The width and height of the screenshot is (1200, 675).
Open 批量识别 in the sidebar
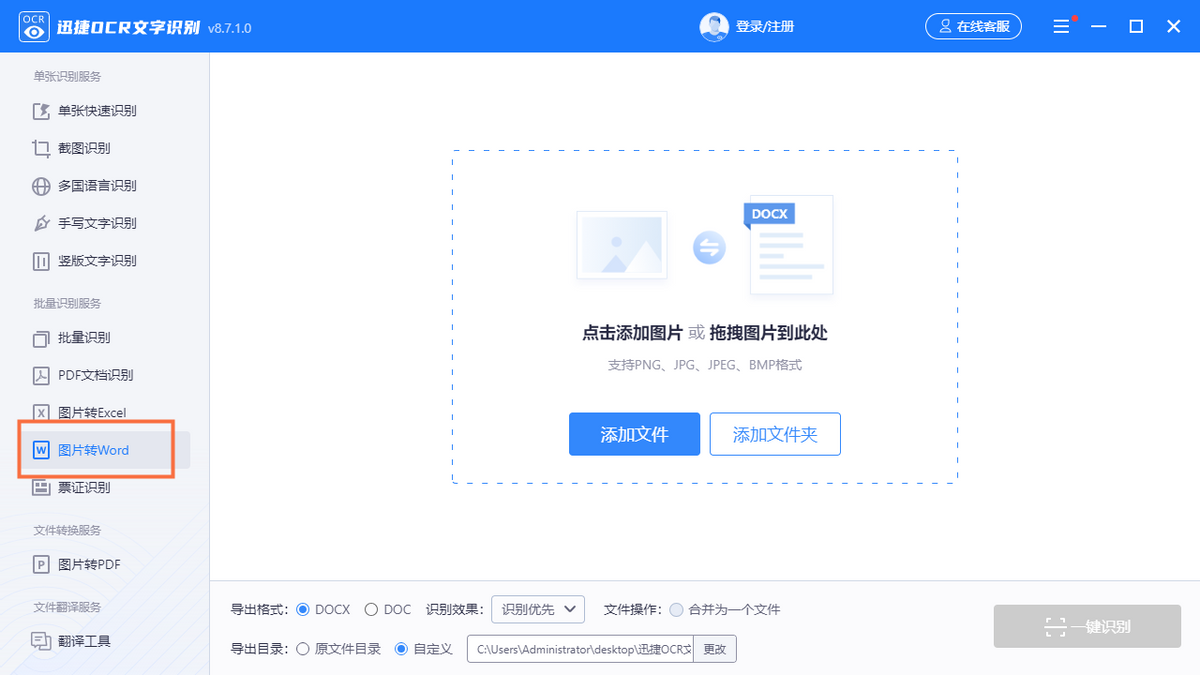point(84,338)
